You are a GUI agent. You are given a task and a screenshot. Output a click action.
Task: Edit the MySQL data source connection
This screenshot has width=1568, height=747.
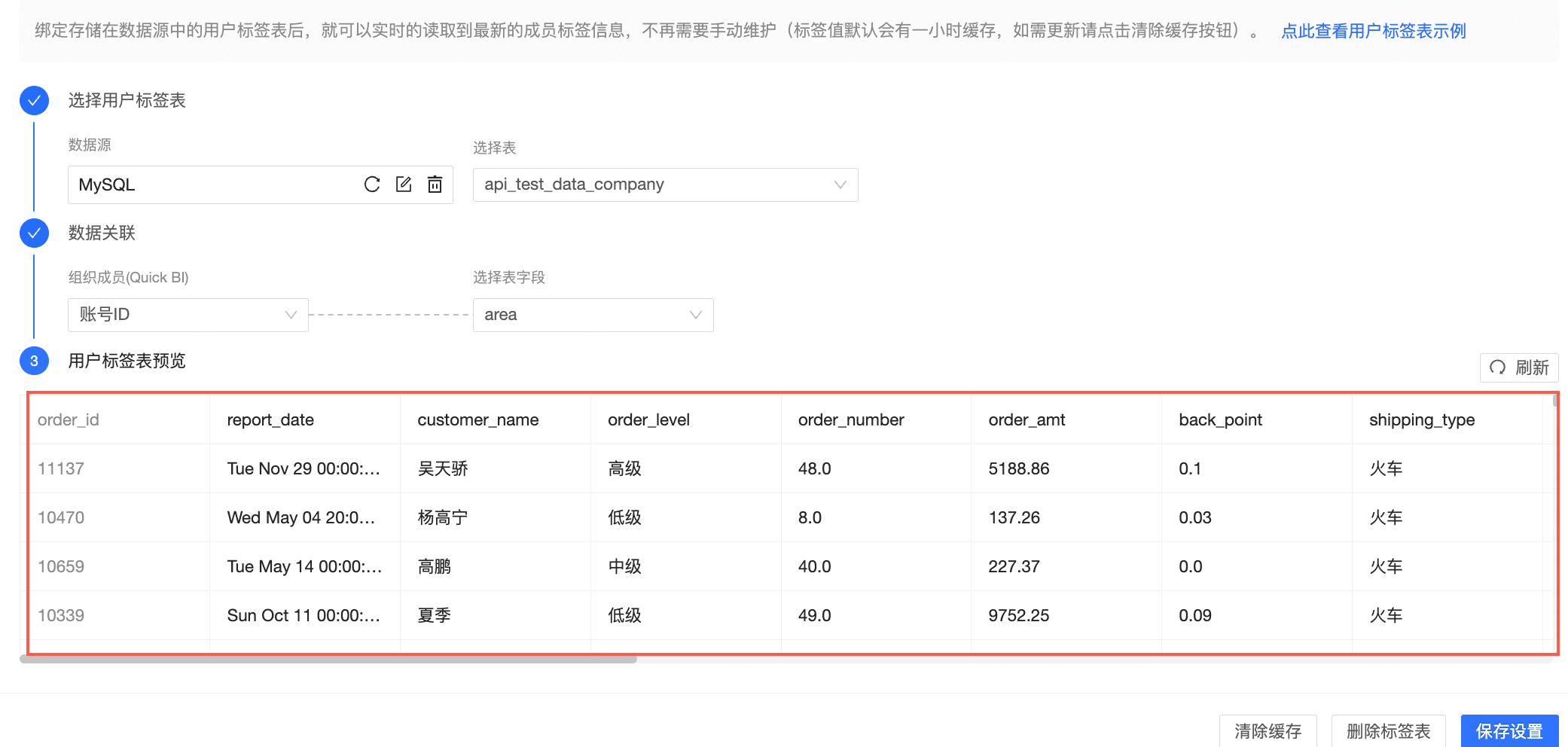point(404,184)
